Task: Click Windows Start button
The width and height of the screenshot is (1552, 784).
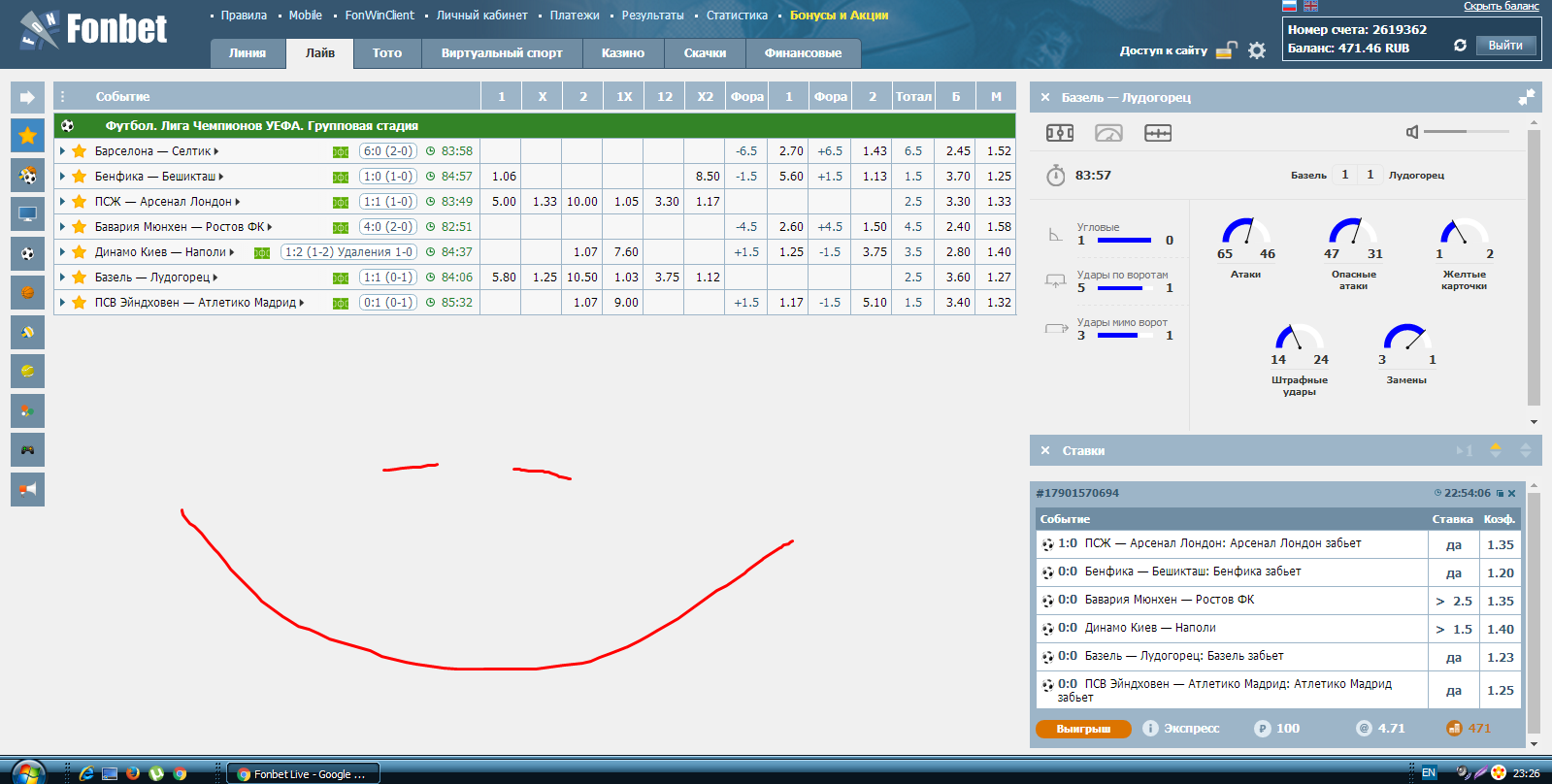Action: [28, 772]
